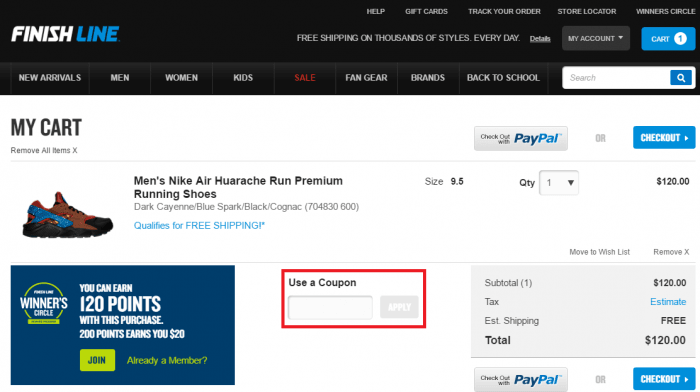Click the coupon code input field
This screenshot has height=392, width=700.
(330, 307)
